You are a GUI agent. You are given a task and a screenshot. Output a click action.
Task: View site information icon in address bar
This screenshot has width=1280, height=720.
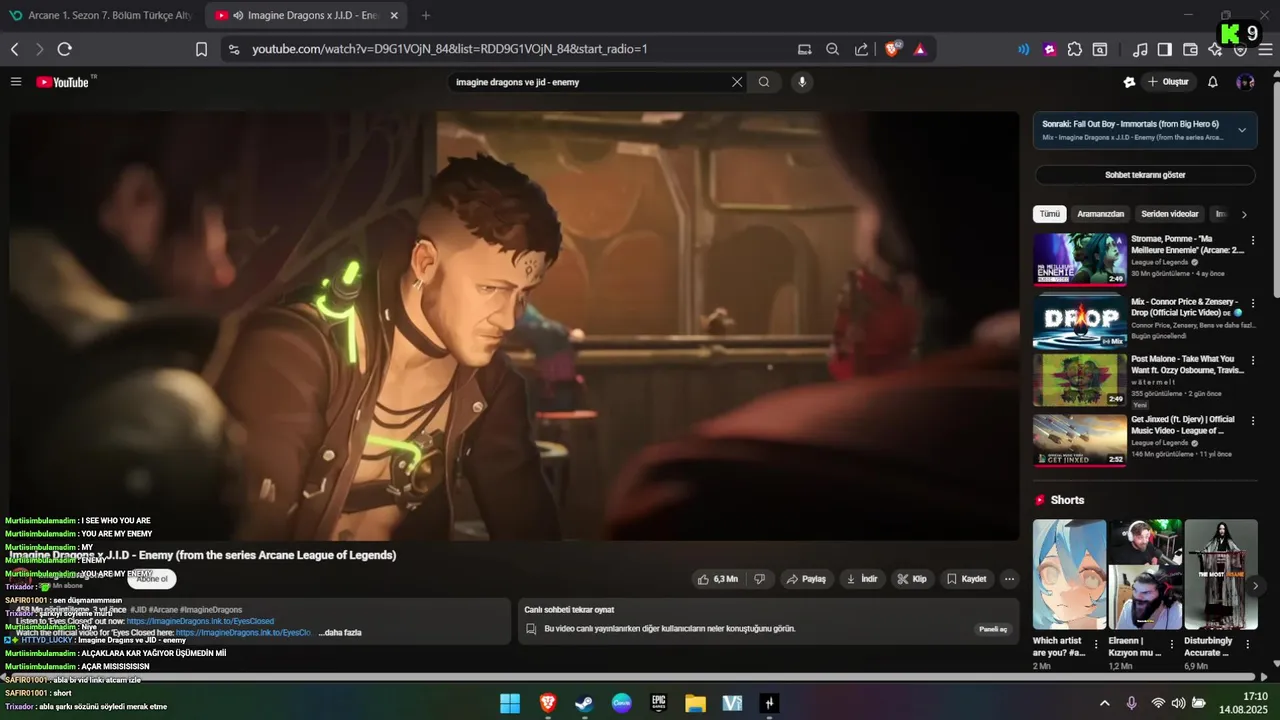point(234,49)
